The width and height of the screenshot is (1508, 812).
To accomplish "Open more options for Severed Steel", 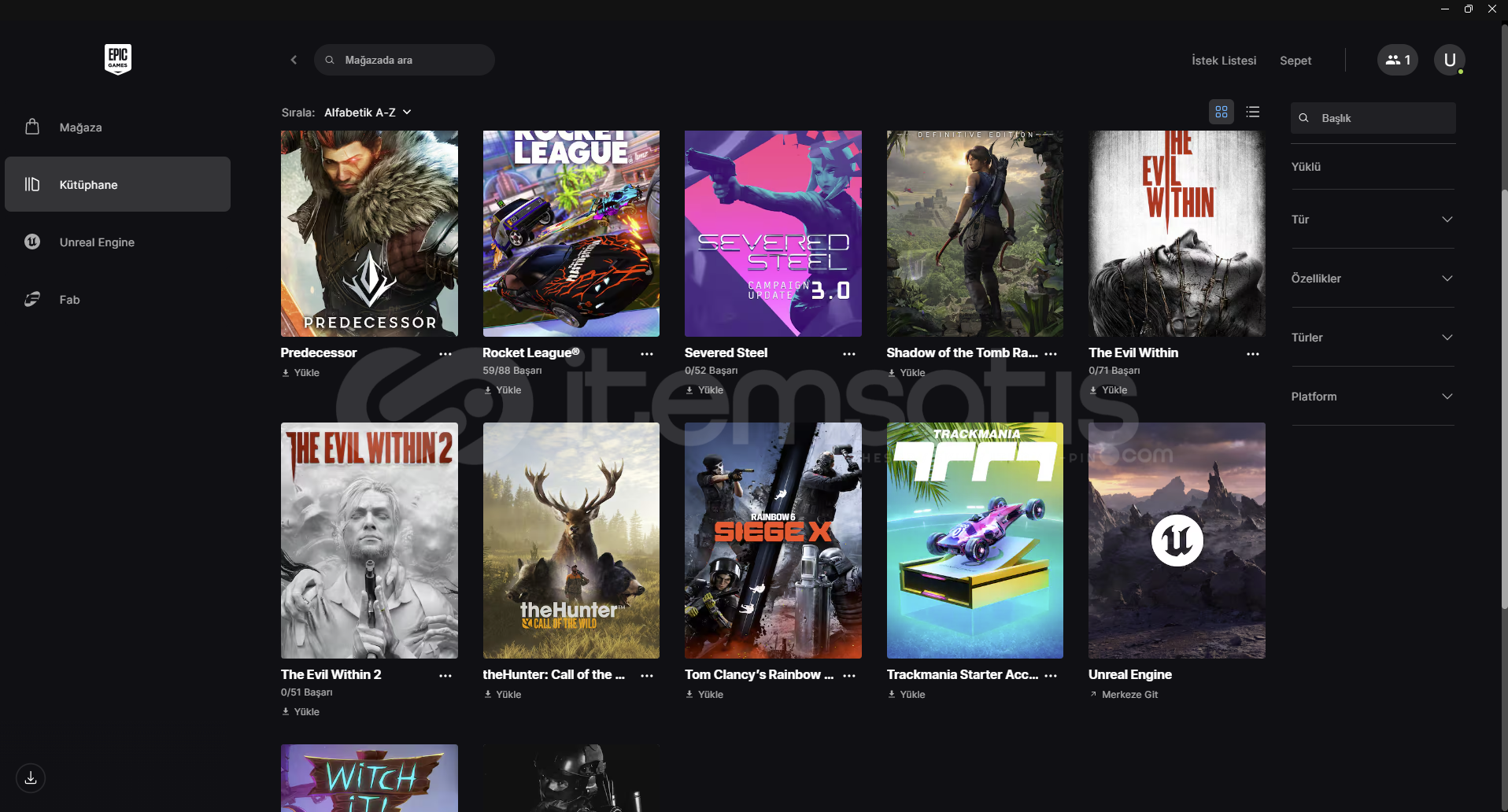I will click(x=849, y=354).
